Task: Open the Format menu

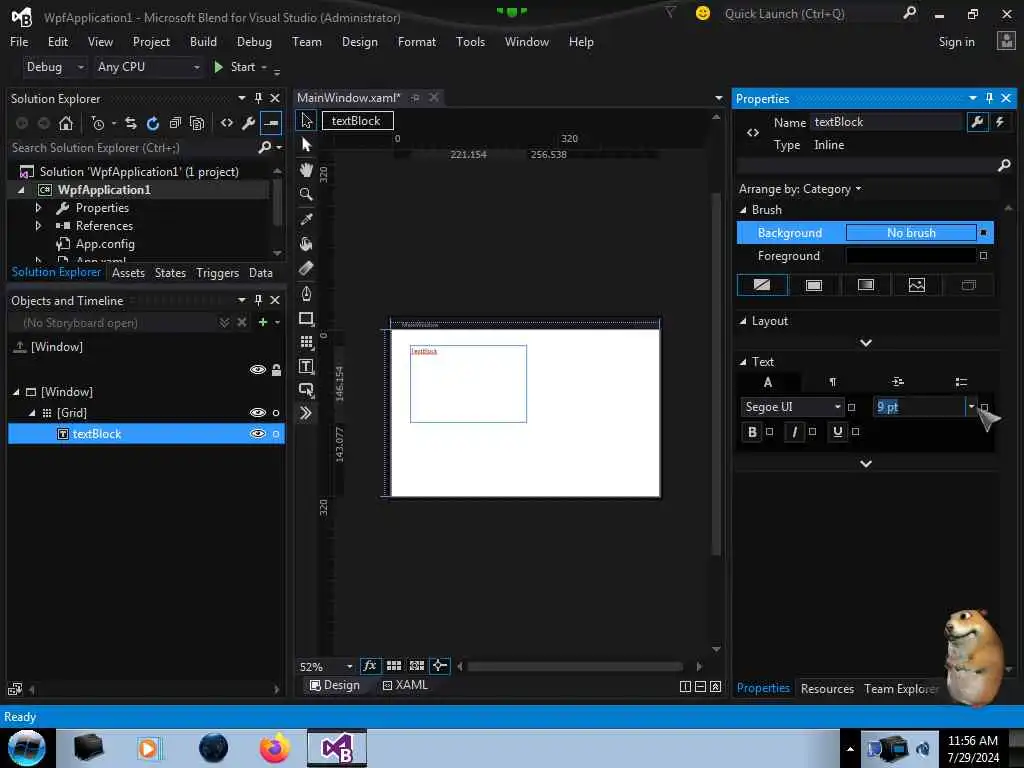Action: tap(417, 42)
